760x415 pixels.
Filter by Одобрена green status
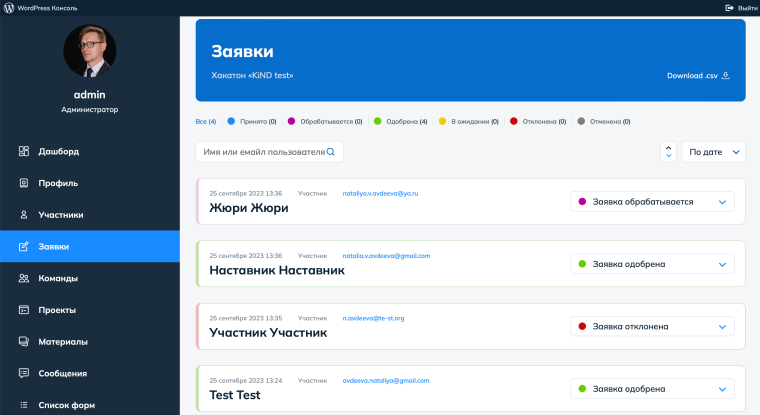coord(402,121)
